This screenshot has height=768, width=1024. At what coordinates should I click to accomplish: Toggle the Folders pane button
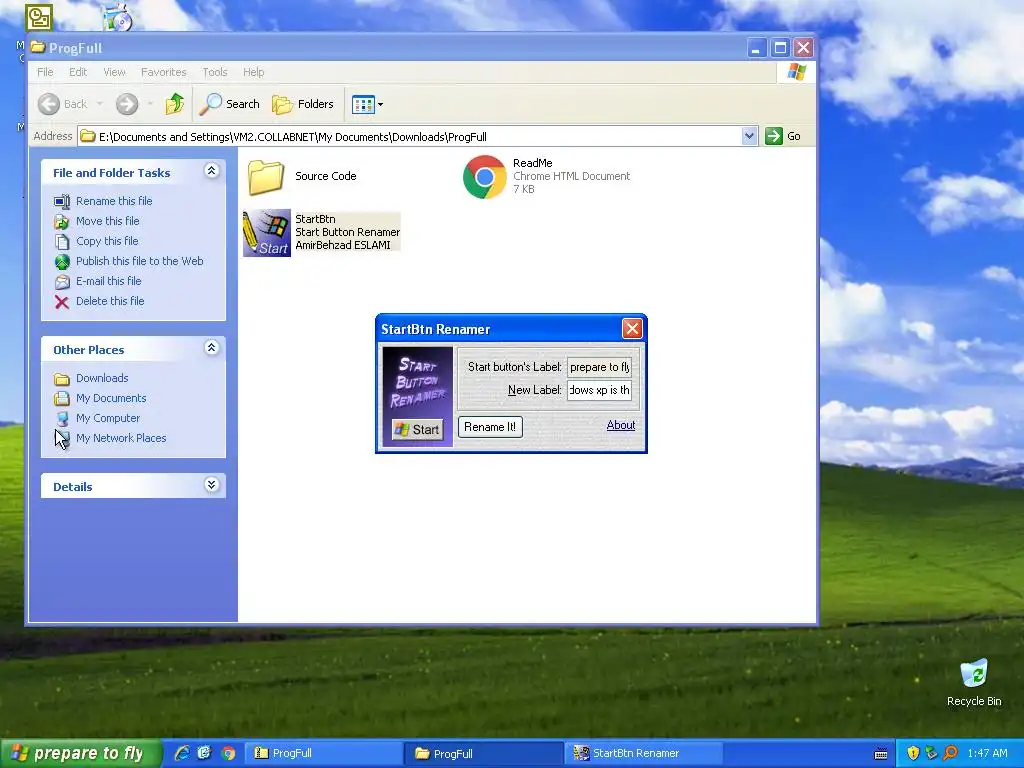(x=303, y=104)
